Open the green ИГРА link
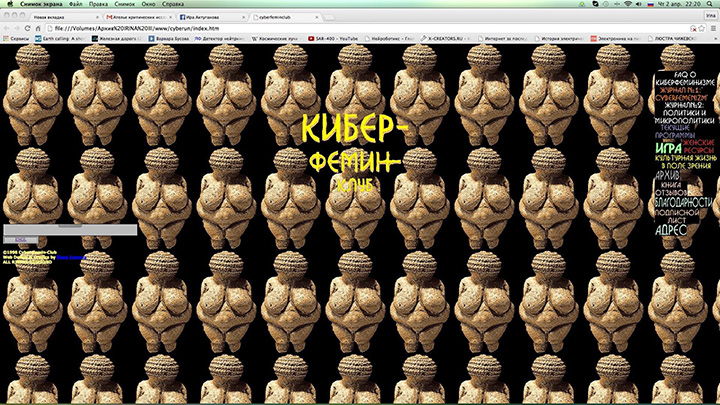 click(668, 148)
